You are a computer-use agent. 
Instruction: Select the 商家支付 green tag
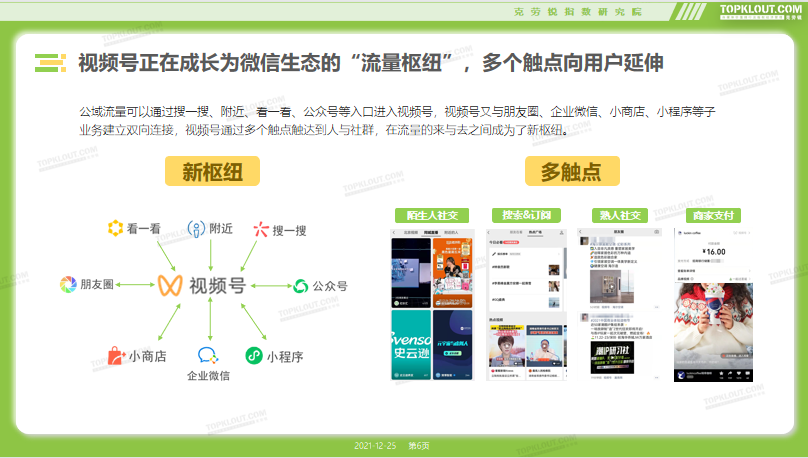[713, 215]
